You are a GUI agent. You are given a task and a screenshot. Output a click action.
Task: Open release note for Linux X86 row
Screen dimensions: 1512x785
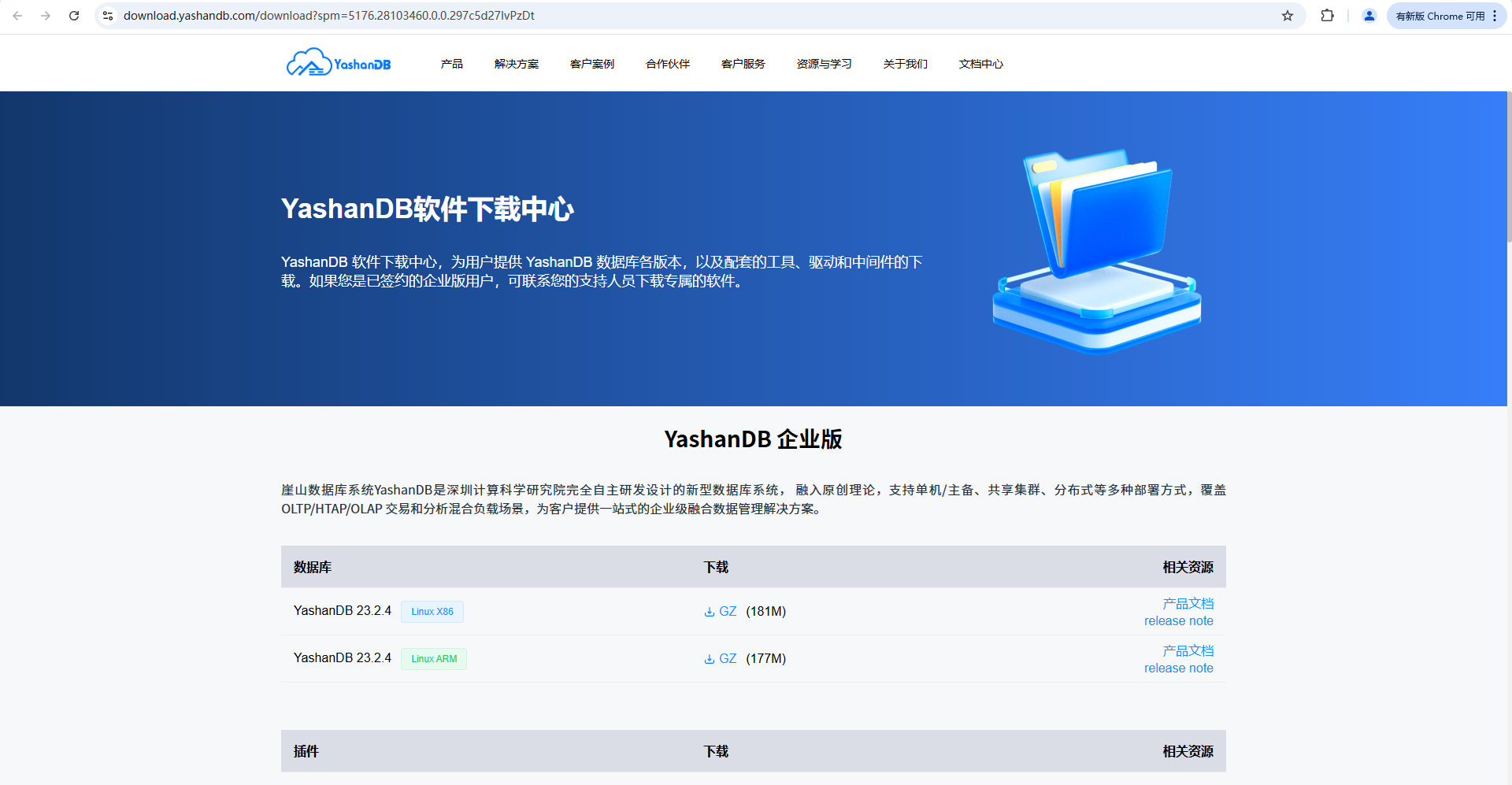pos(1179,621)
